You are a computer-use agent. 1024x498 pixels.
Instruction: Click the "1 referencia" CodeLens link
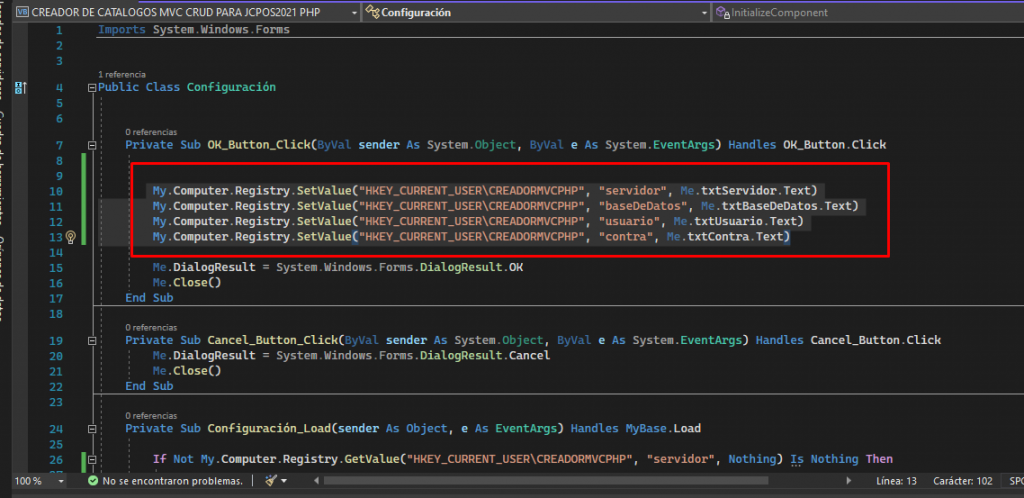[122, 74]
